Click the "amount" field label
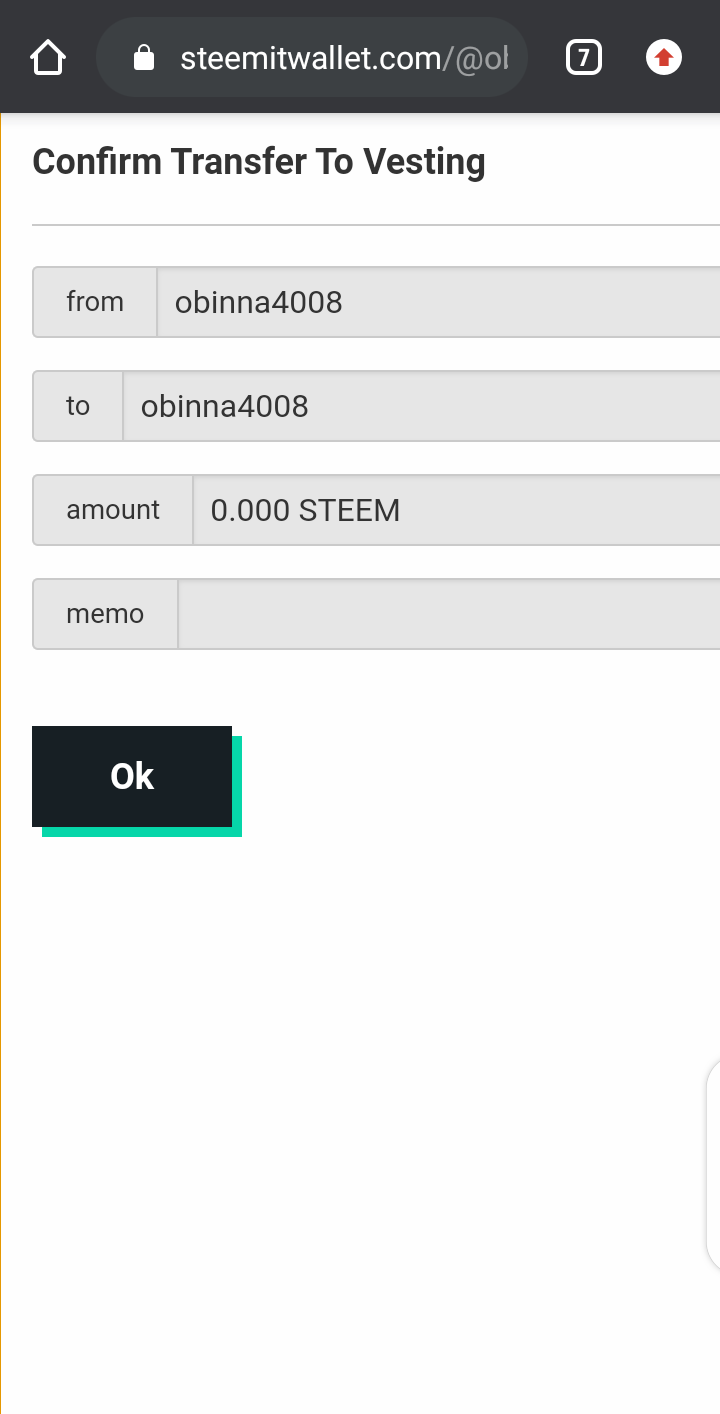The height and width of the screenshot is (1414, 720). coord(113,510)
